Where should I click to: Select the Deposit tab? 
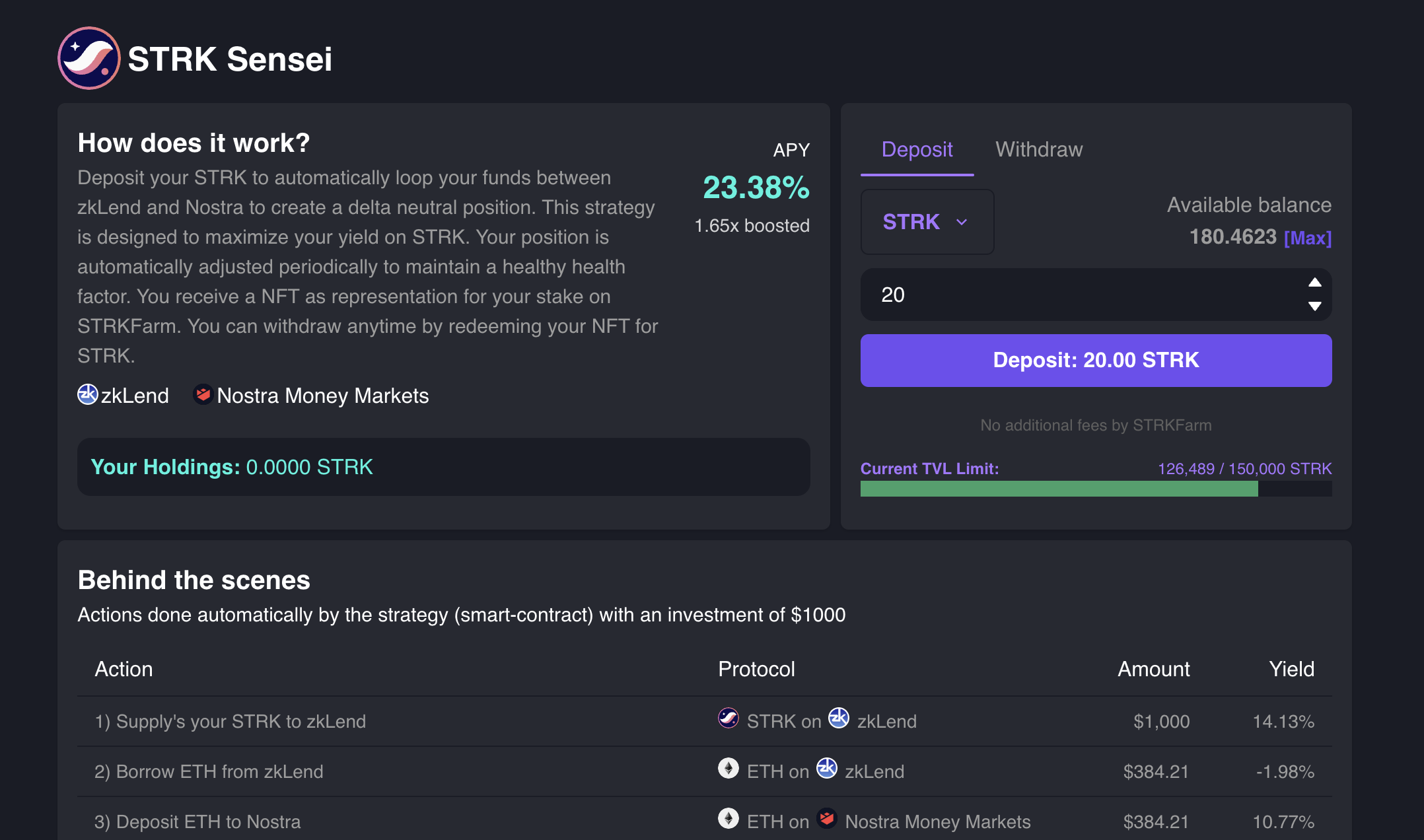917,149
